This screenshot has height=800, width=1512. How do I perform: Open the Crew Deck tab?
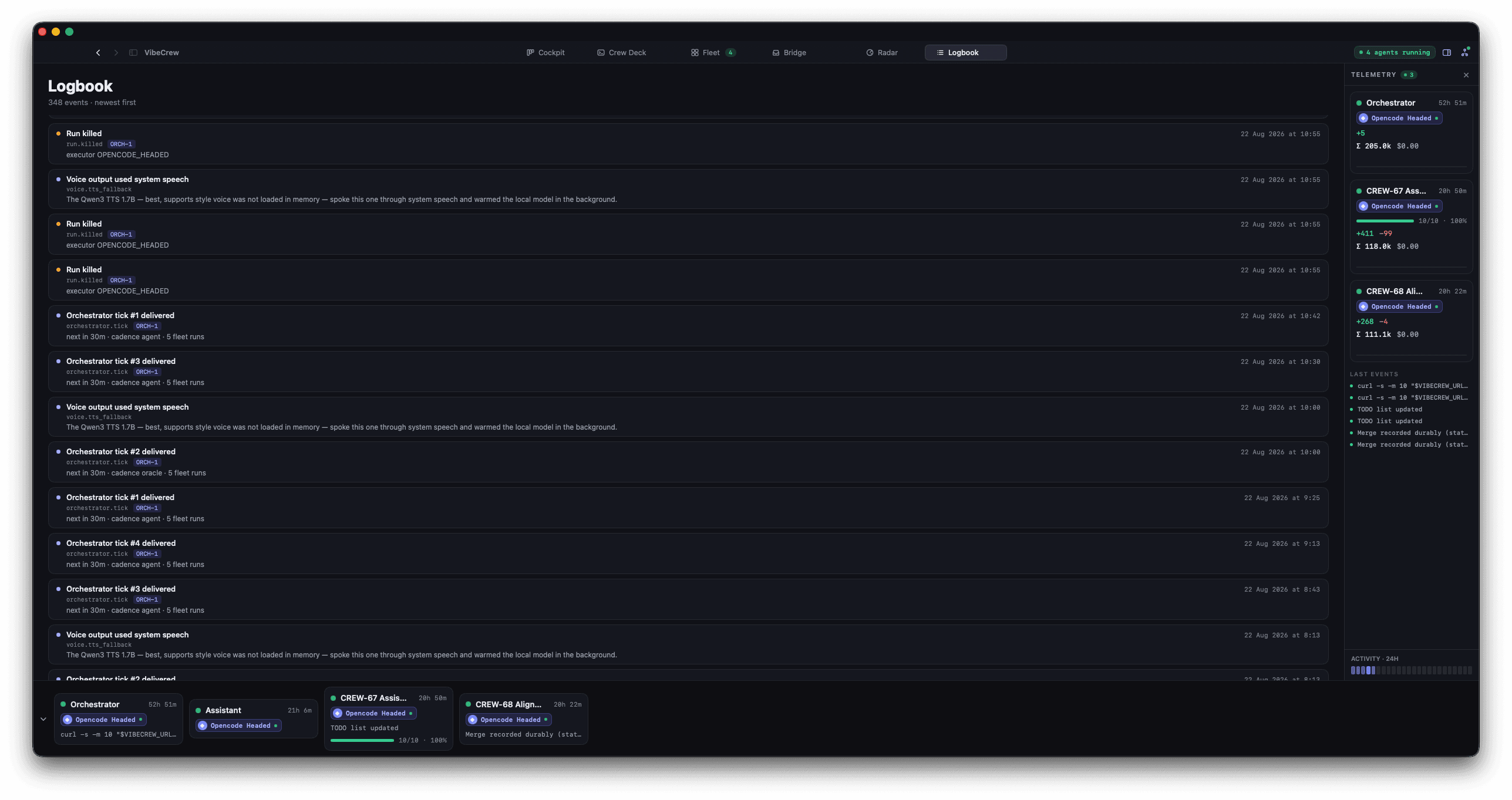tap(622, 52)
